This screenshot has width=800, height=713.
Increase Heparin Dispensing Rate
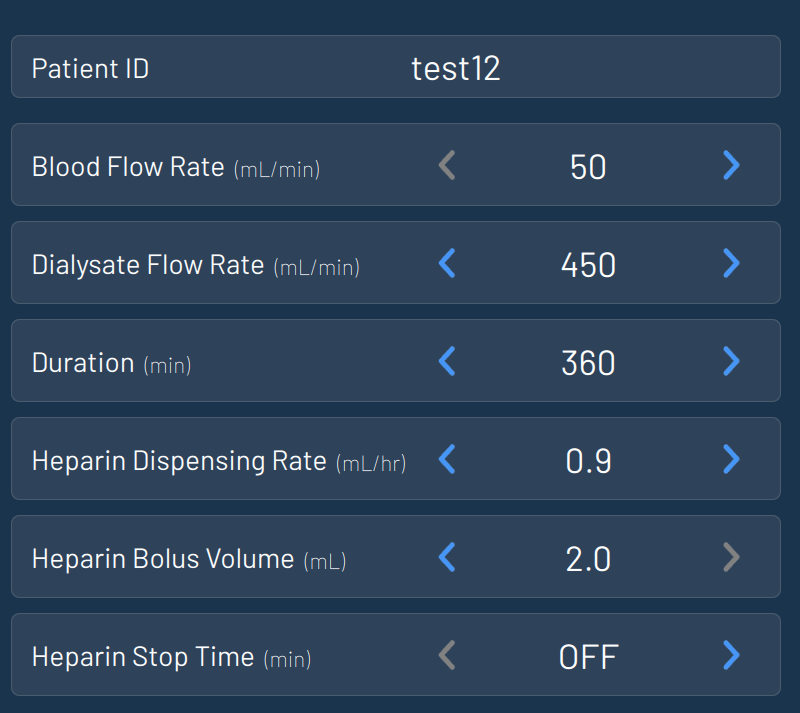(x=731, y=459)
